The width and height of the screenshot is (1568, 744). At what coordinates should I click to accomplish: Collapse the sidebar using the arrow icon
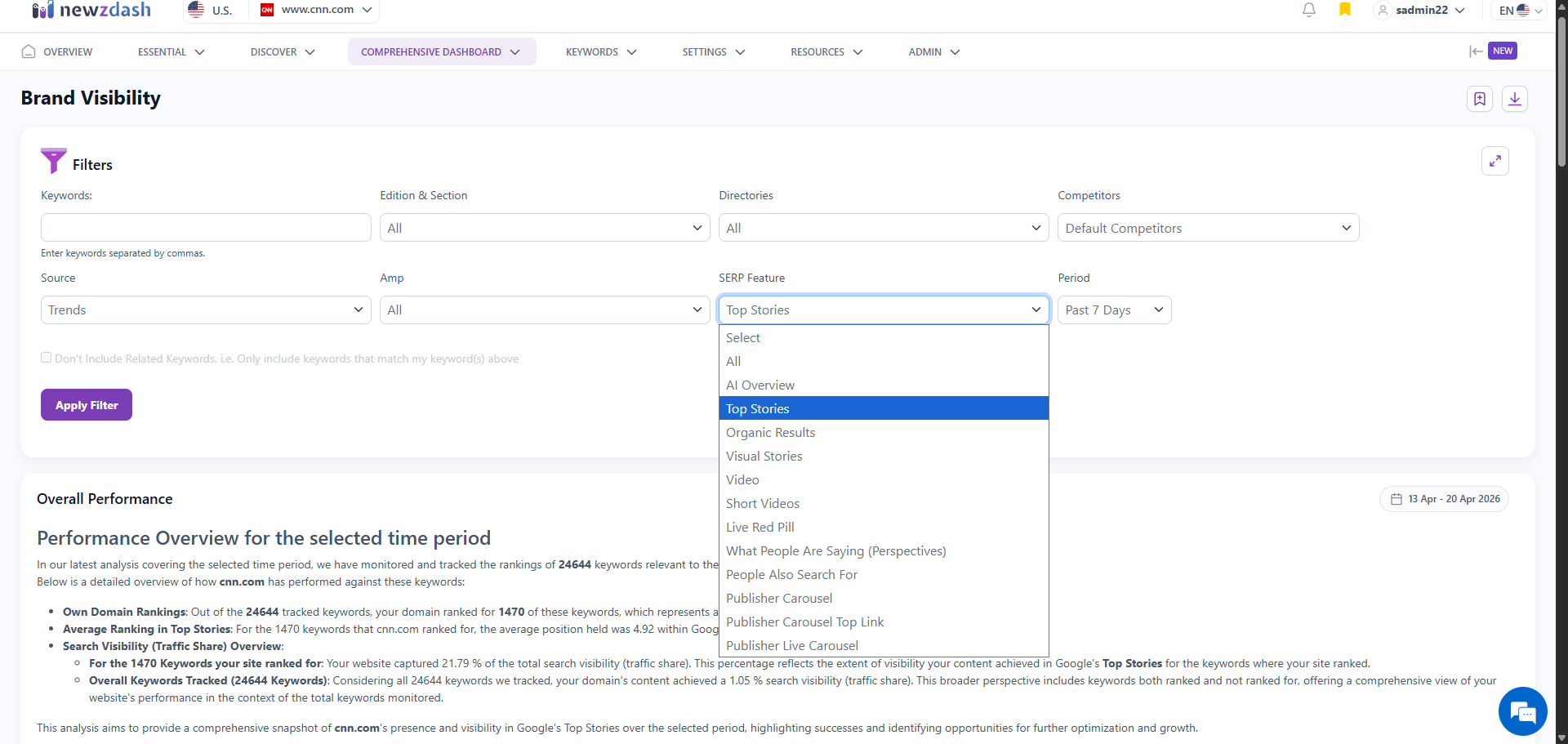click(1475, 51)
